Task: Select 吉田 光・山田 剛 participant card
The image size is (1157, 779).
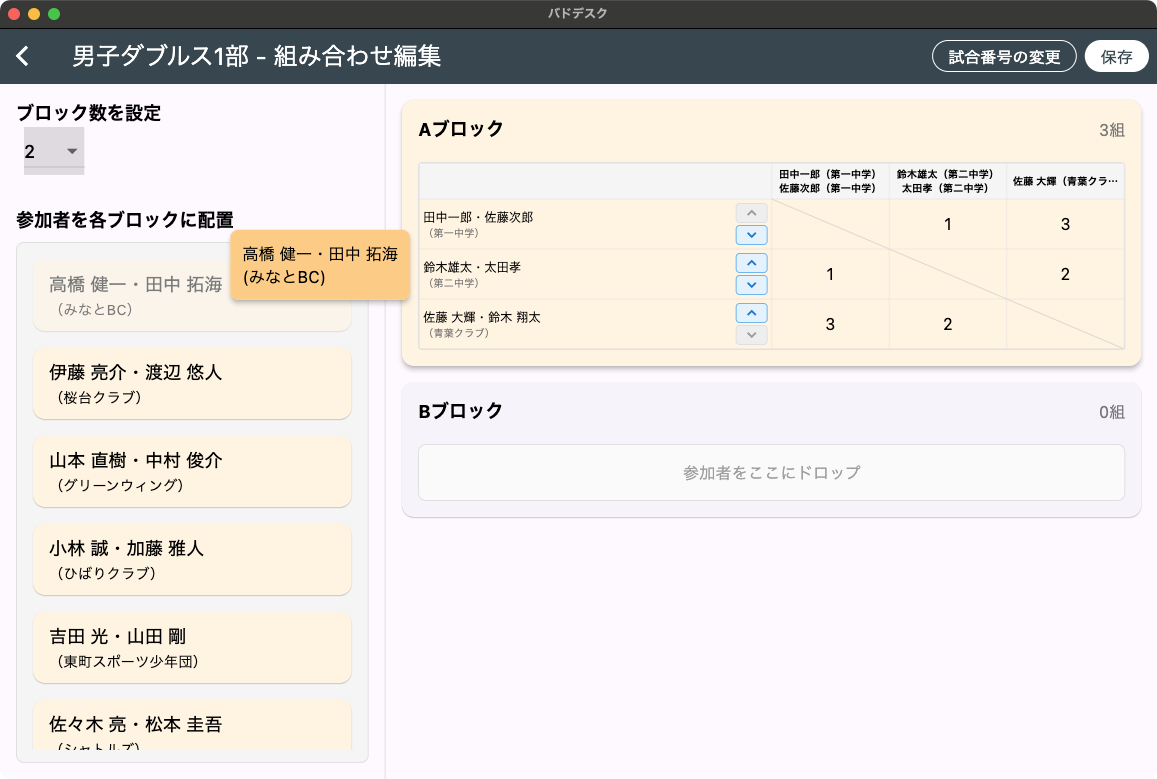Action: pyautogui.click(x=192, y=647)
